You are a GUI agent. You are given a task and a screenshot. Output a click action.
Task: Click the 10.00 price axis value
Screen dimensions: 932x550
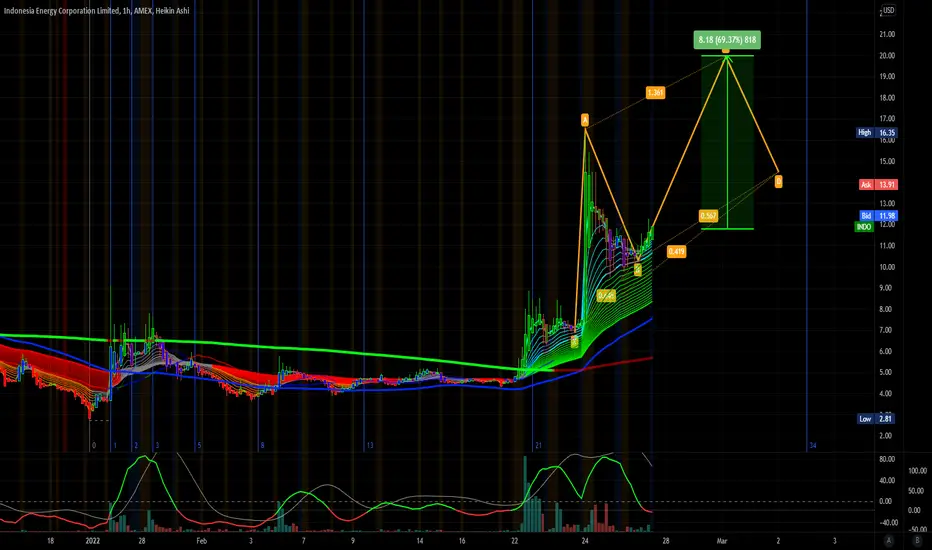(887, 267)
